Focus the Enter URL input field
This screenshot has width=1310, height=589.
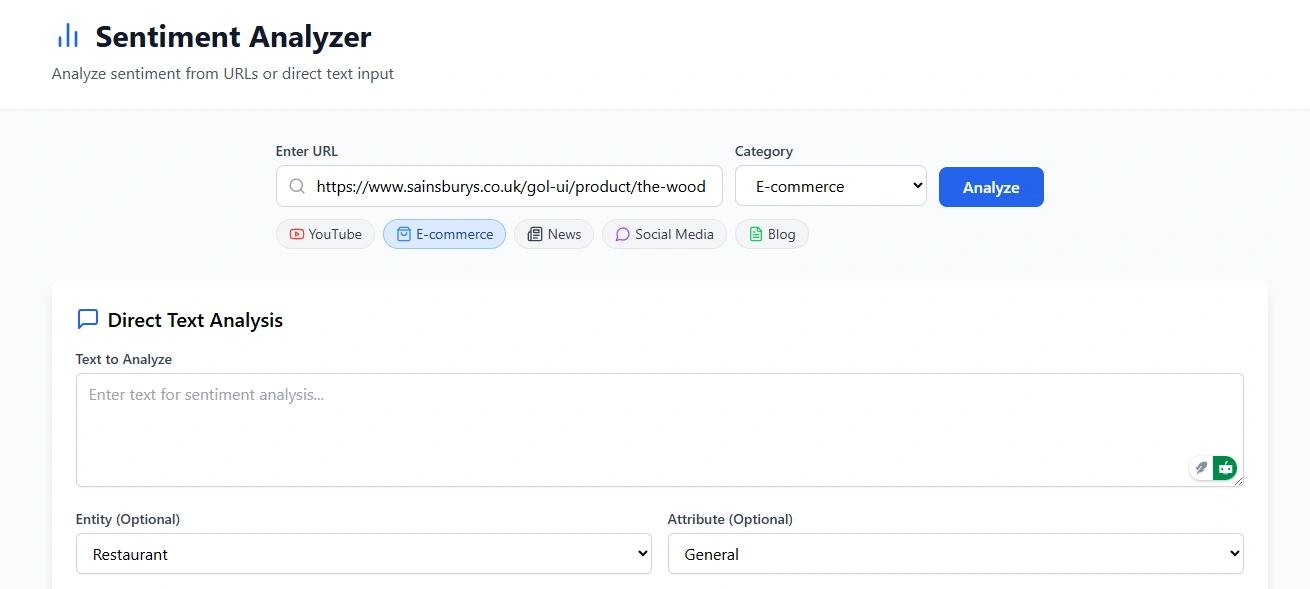coord(510,186)
